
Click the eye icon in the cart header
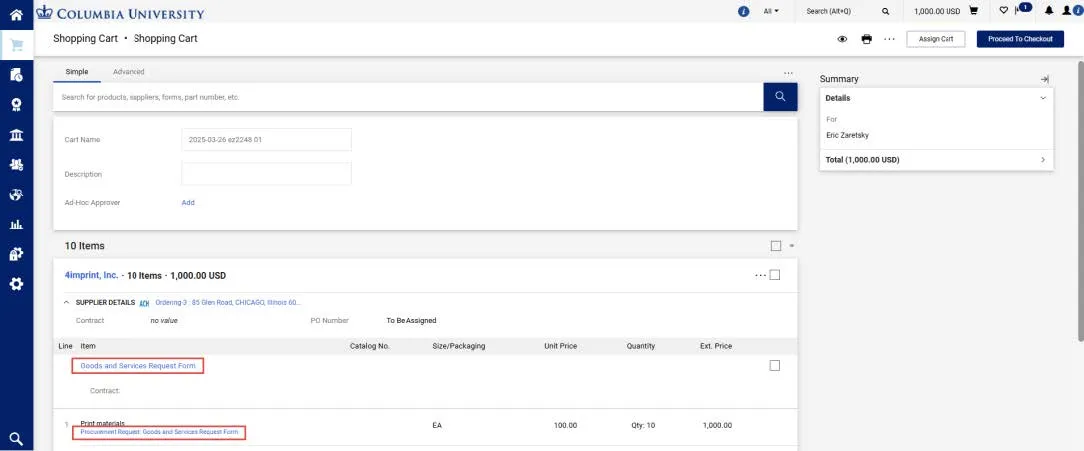pos(842,39)
